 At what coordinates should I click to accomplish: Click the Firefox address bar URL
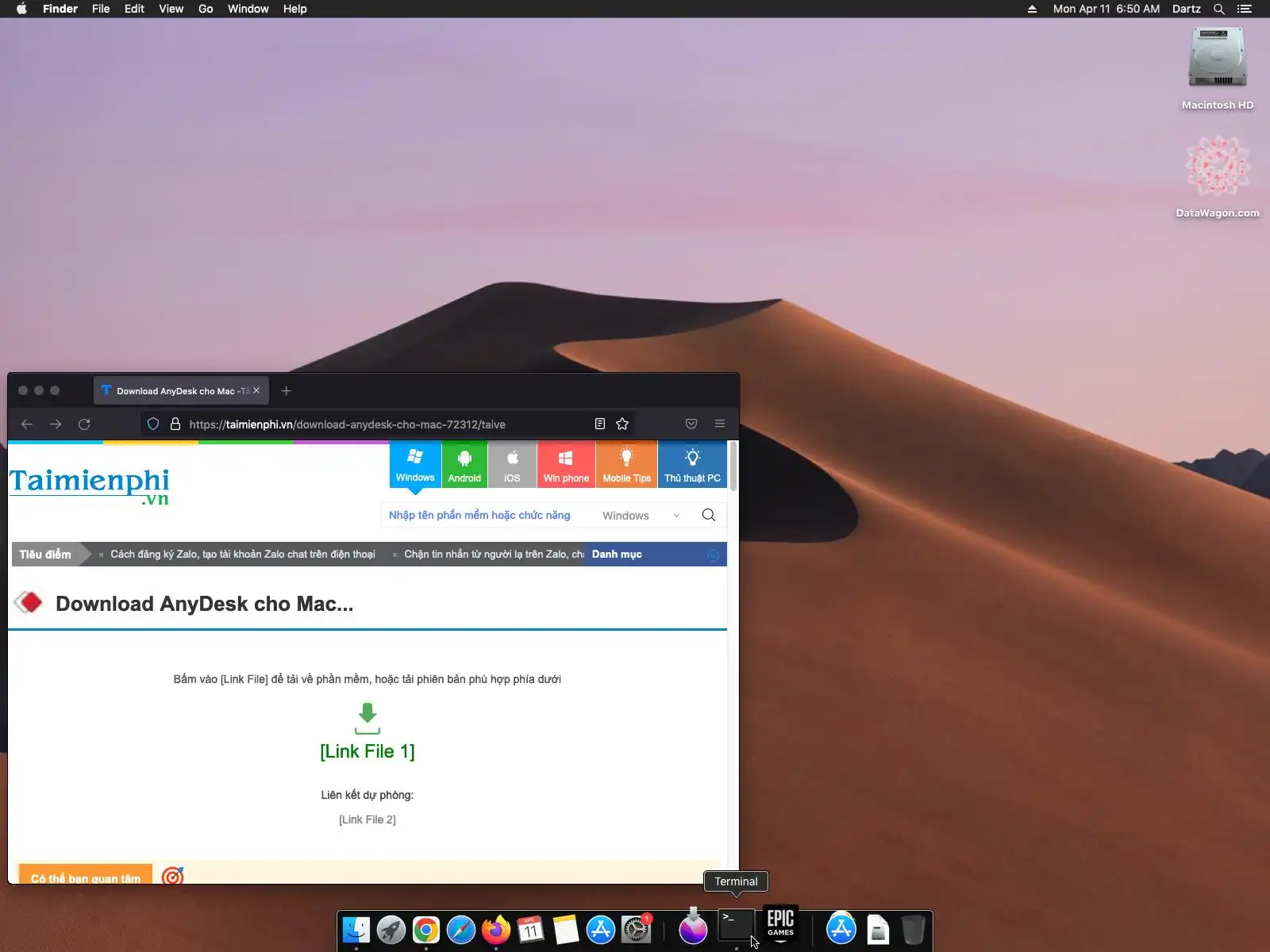click(x=347, y=424)
